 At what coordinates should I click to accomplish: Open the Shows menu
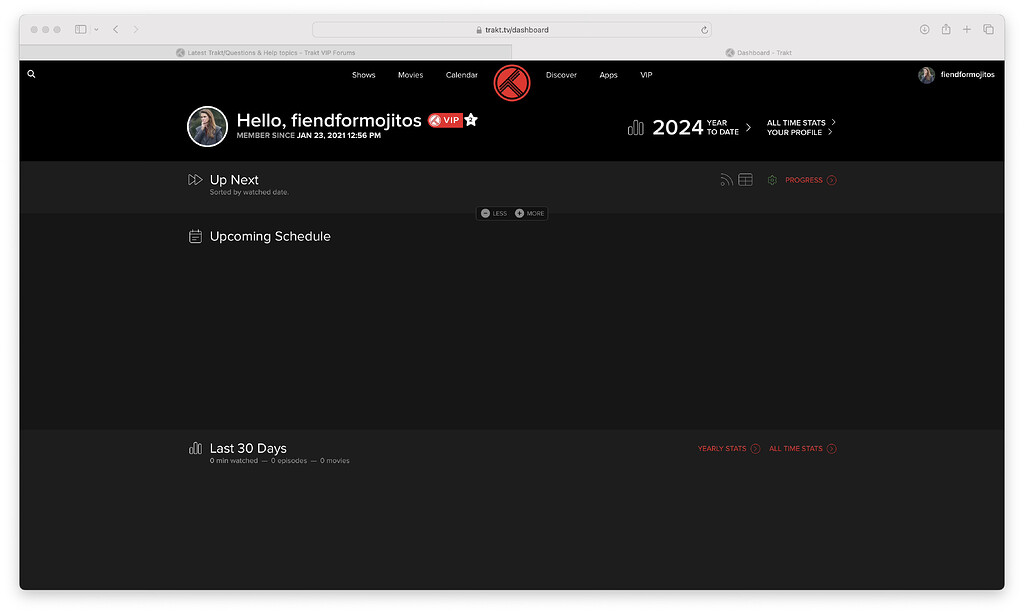(x=363, y=75)
